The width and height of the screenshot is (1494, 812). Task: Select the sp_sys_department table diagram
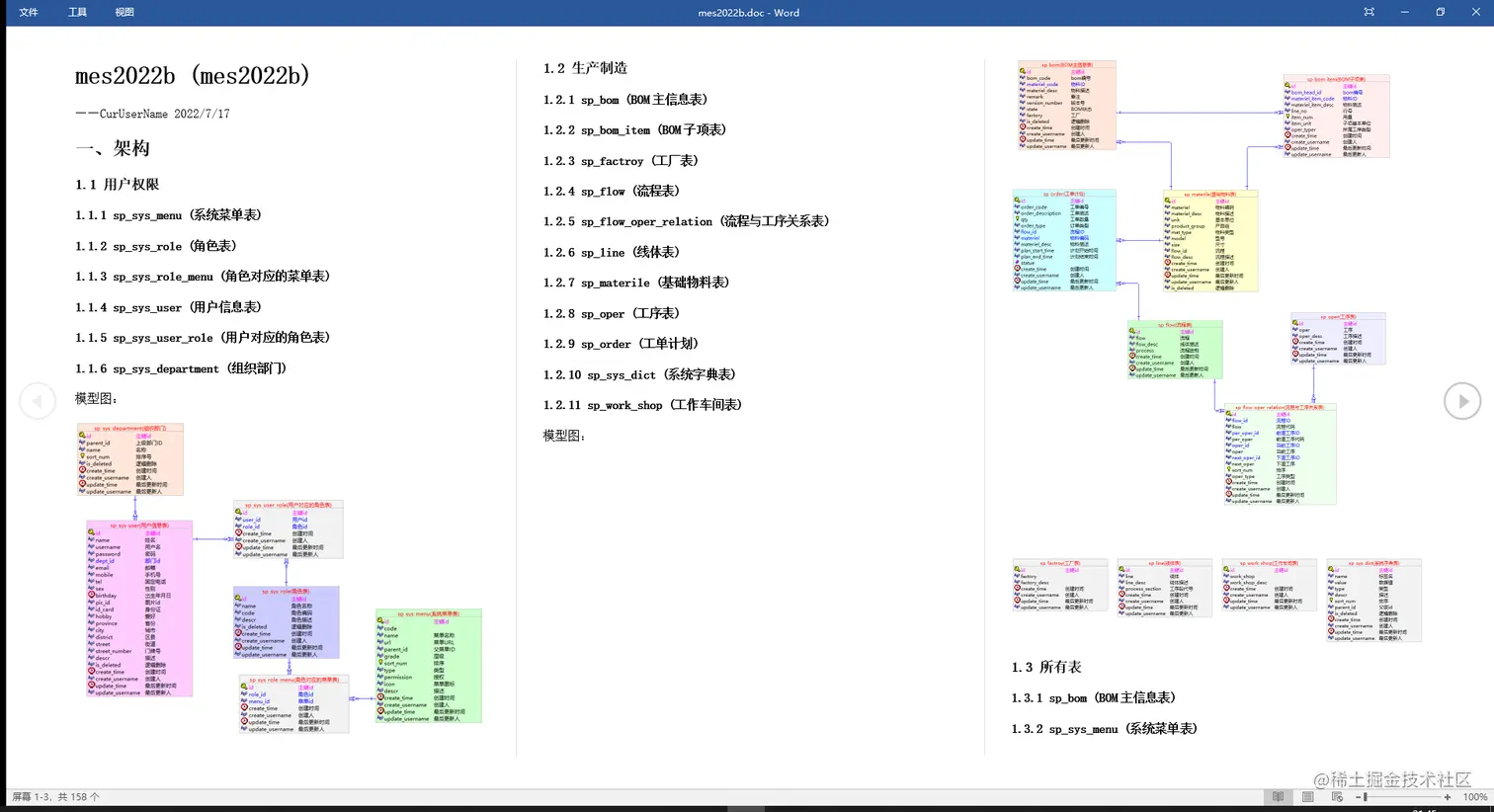coord(130,460)
